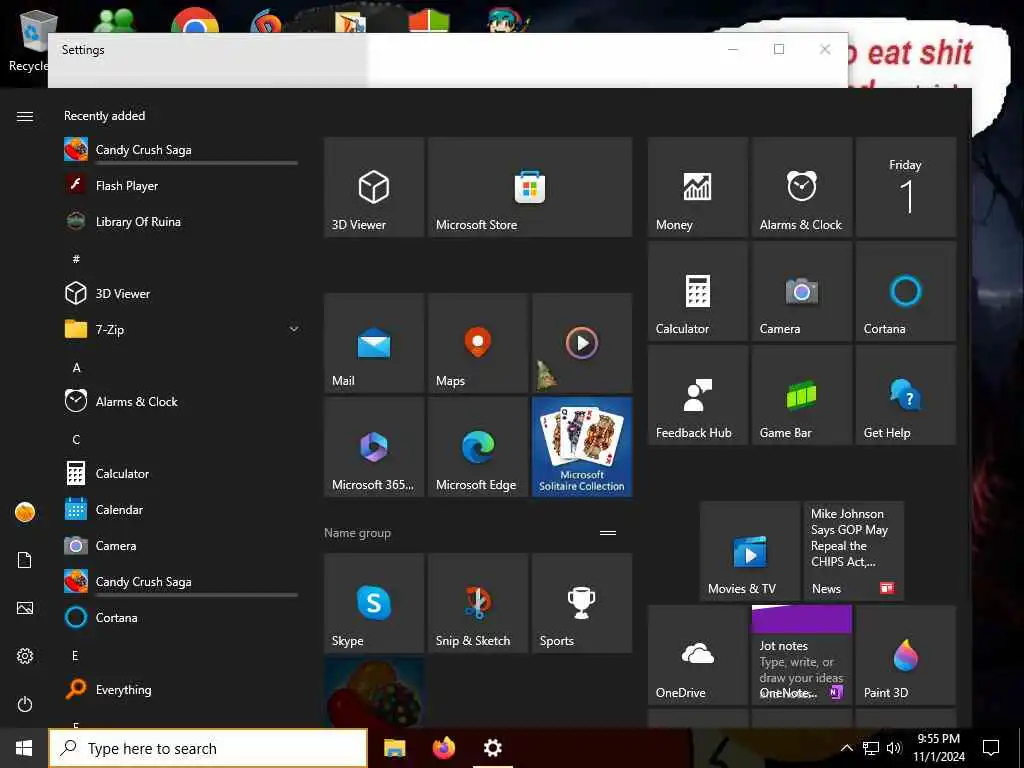Open the Alarms & Clock tile
The width and height of the screenshot is (1024, 768).
pos(801,187)
